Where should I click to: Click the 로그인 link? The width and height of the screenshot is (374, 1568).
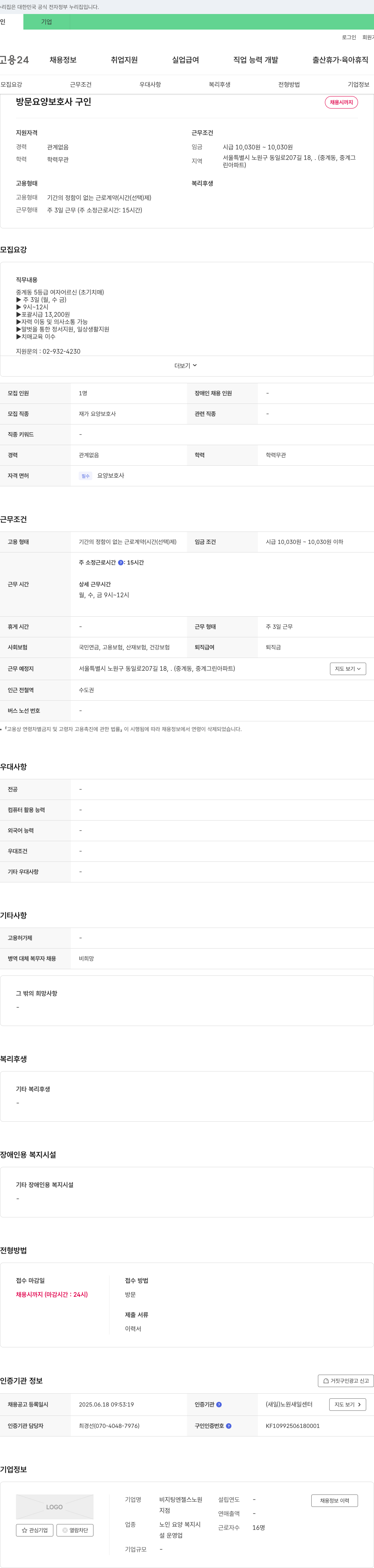point(348,37)
